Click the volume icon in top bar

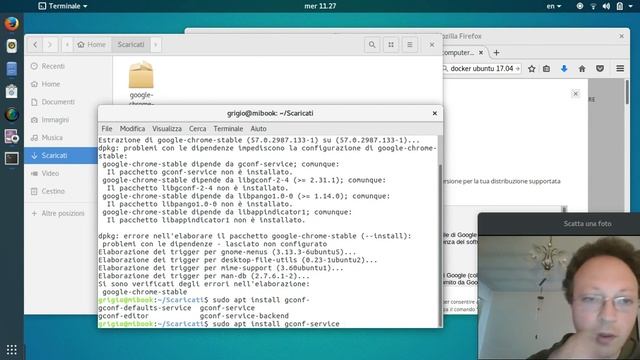pyautogui.click(x=607, y=6)
